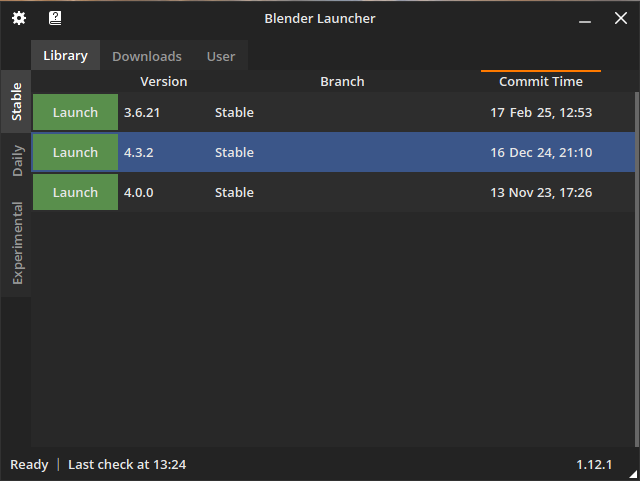Click the Last check at 13:24 status
This screenshot has width=640, height=484.
tap(127, 465)
